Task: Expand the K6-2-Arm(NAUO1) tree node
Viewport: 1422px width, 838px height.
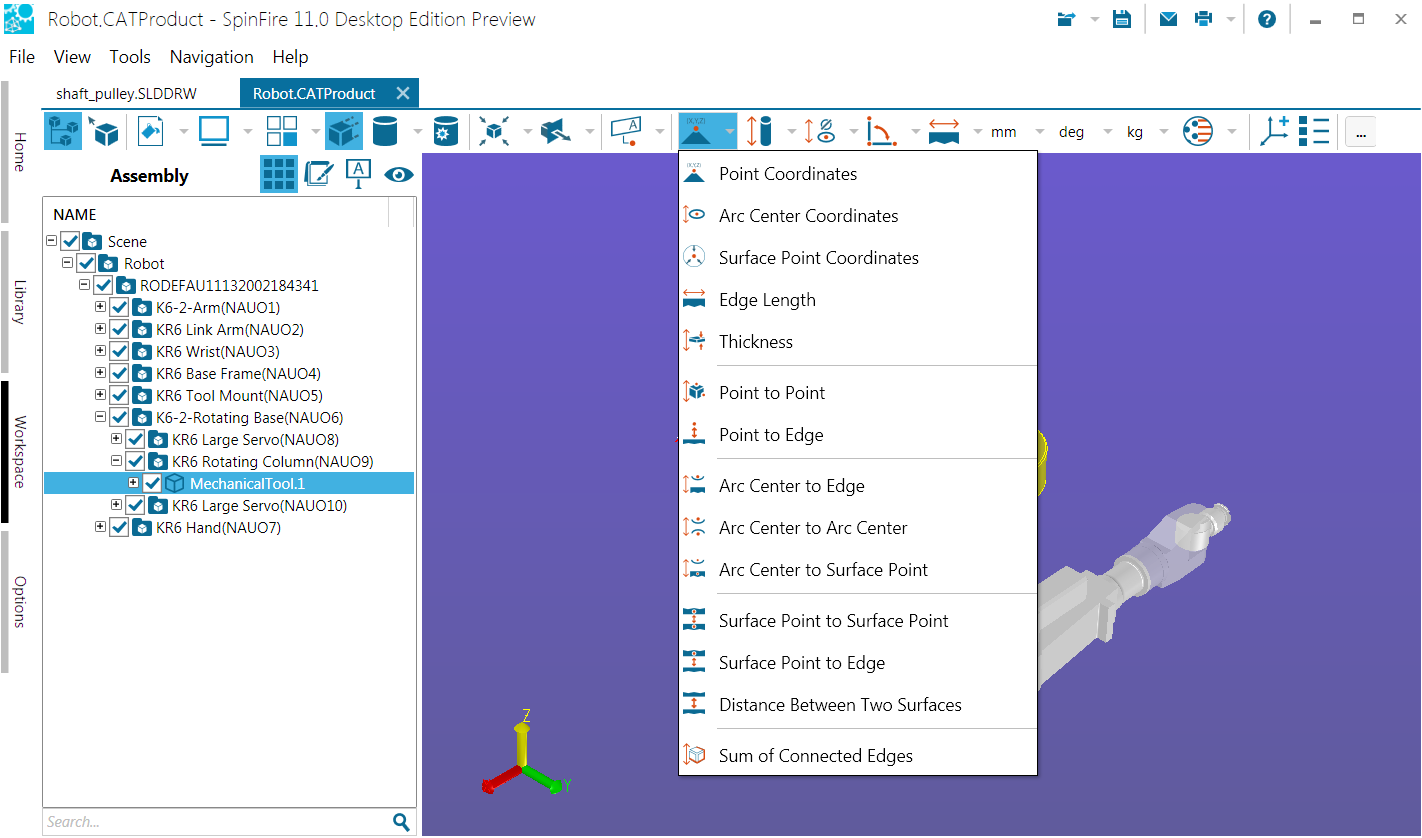Action: 100,307
